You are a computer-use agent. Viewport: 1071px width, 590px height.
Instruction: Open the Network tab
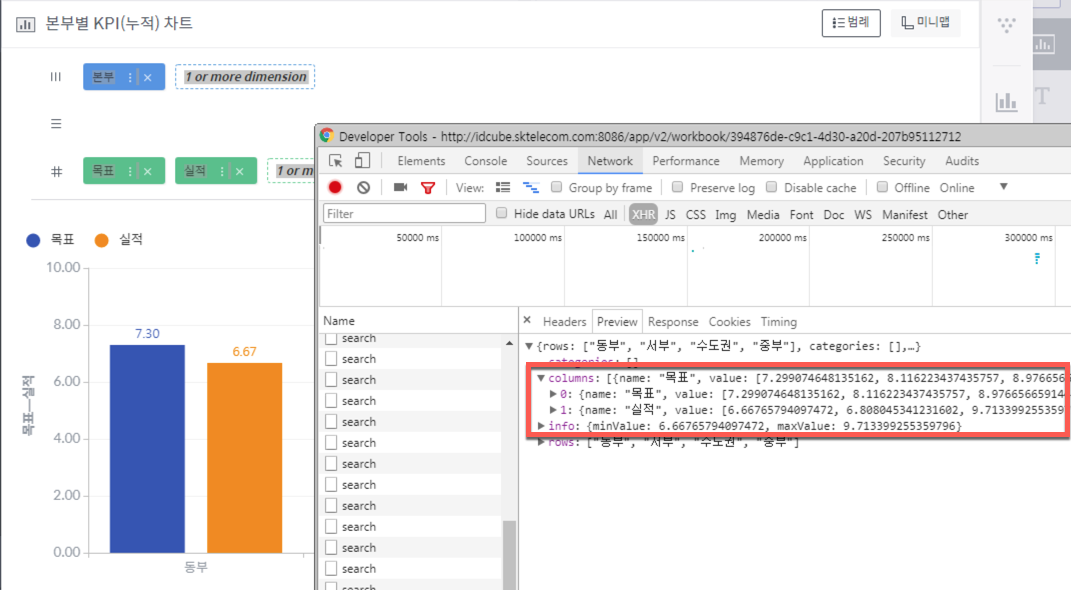click(x=610, y=160)
